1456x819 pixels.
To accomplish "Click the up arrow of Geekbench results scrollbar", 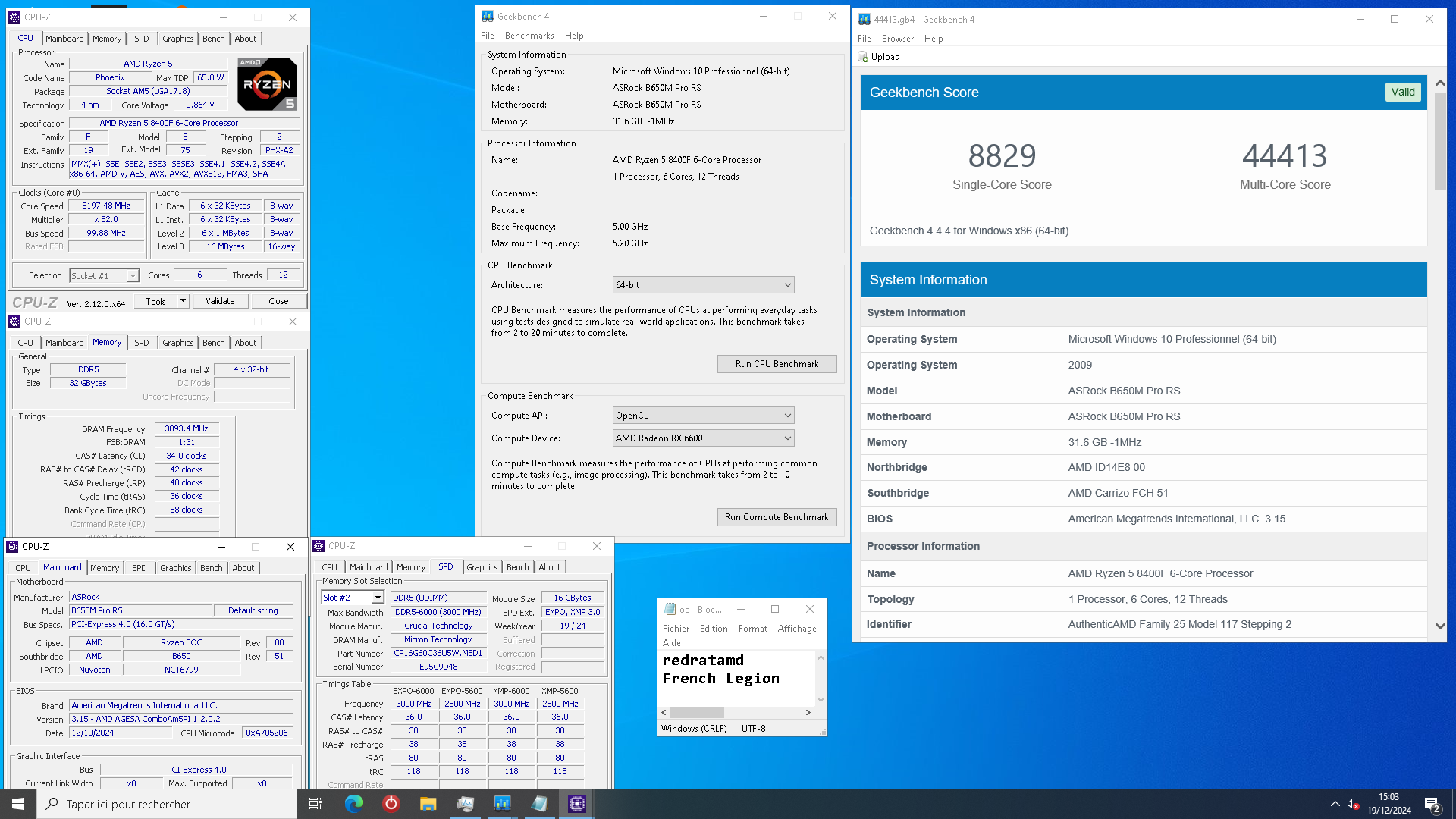I will [x=1440, y=83].
